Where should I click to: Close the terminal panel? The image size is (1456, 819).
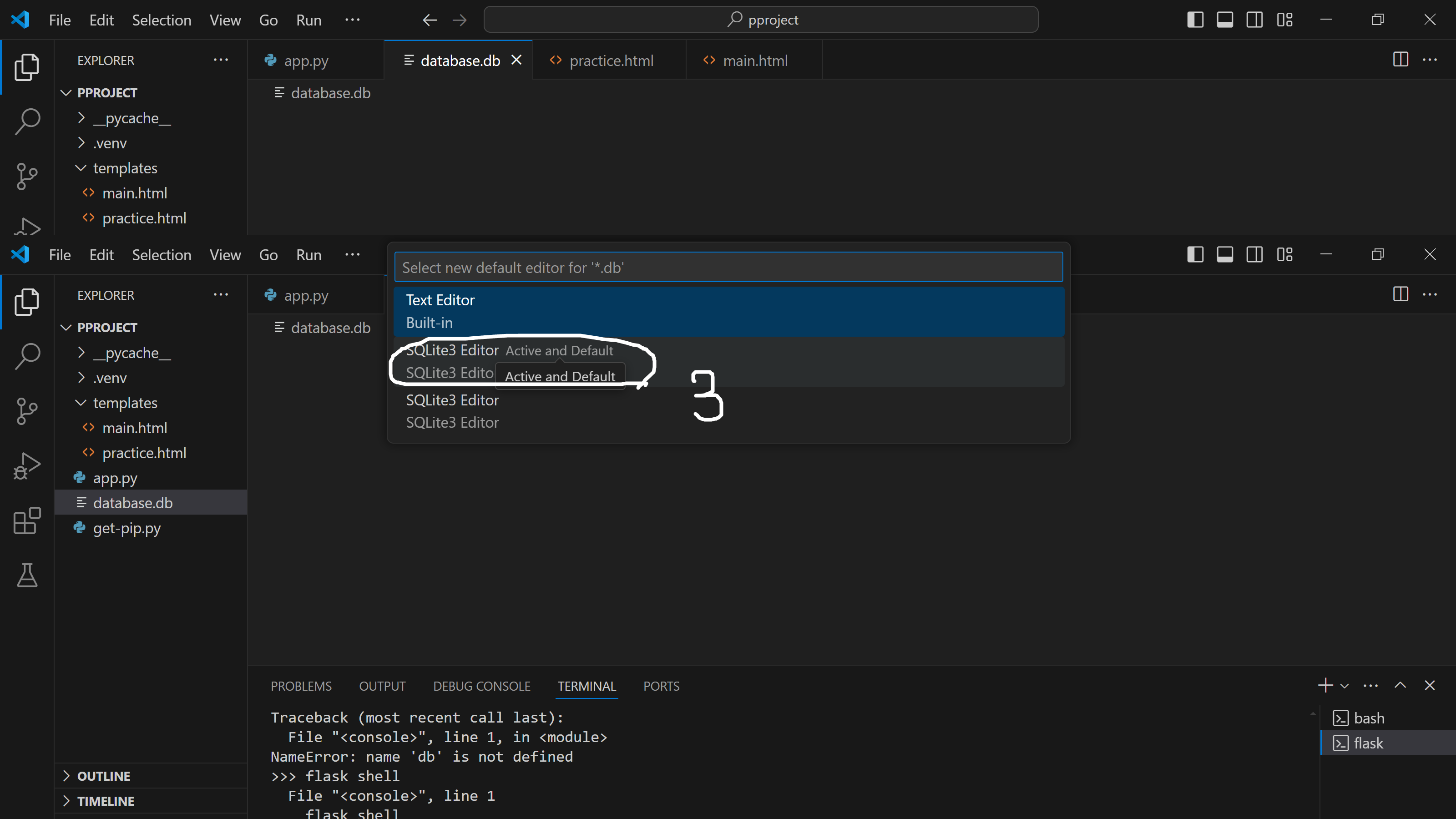point(1430,686)
